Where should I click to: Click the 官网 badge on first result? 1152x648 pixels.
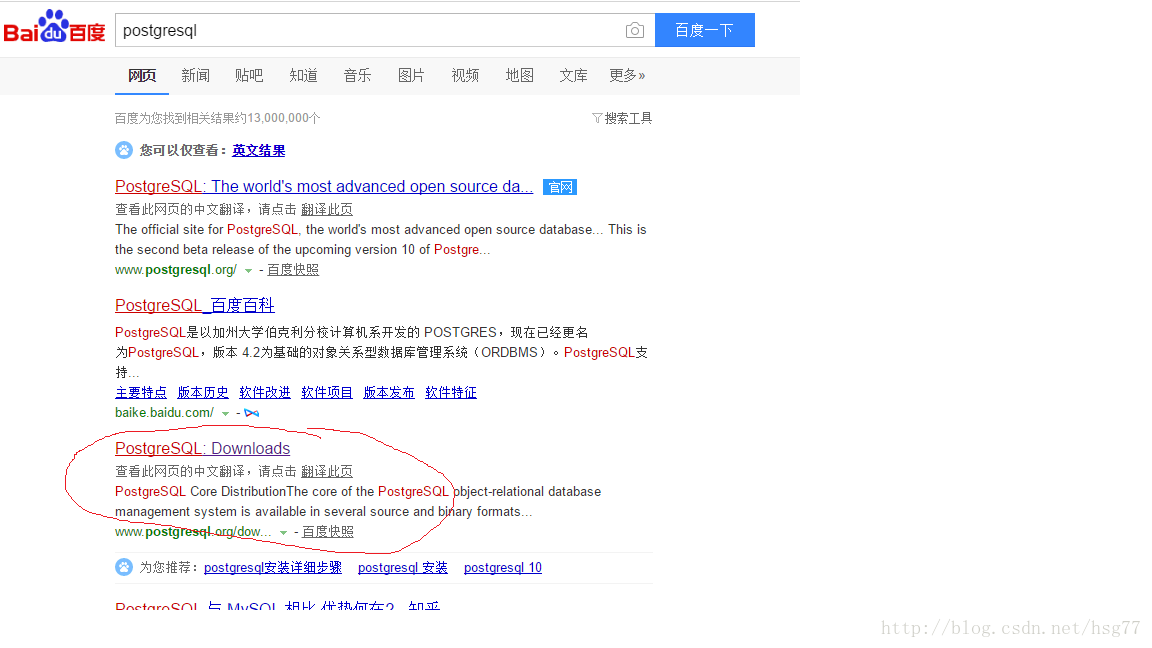tap(560, 187)
